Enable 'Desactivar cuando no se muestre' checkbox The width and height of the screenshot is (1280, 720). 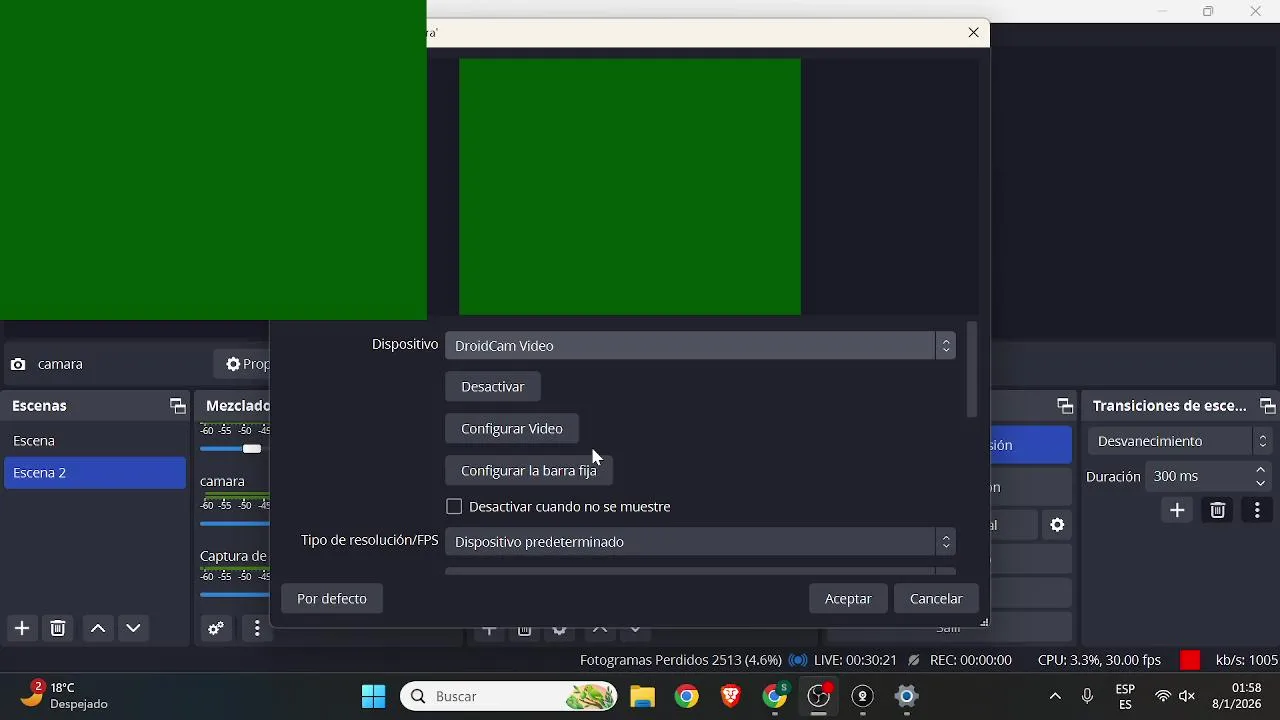click(454, 507)
